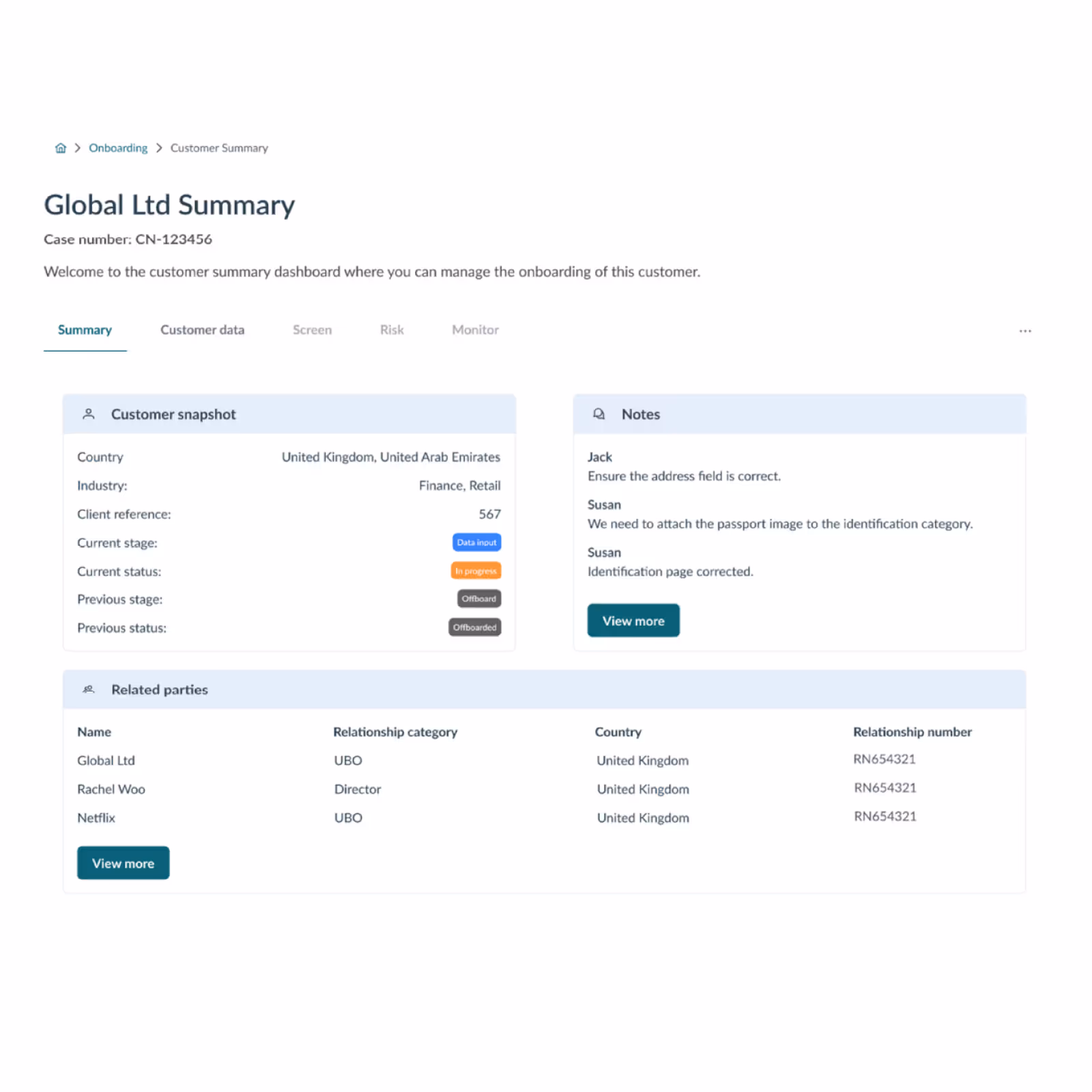This screenshot has width=1092, height=1092.
Task: Click the In progress status badge
Action: pos(476,571)
